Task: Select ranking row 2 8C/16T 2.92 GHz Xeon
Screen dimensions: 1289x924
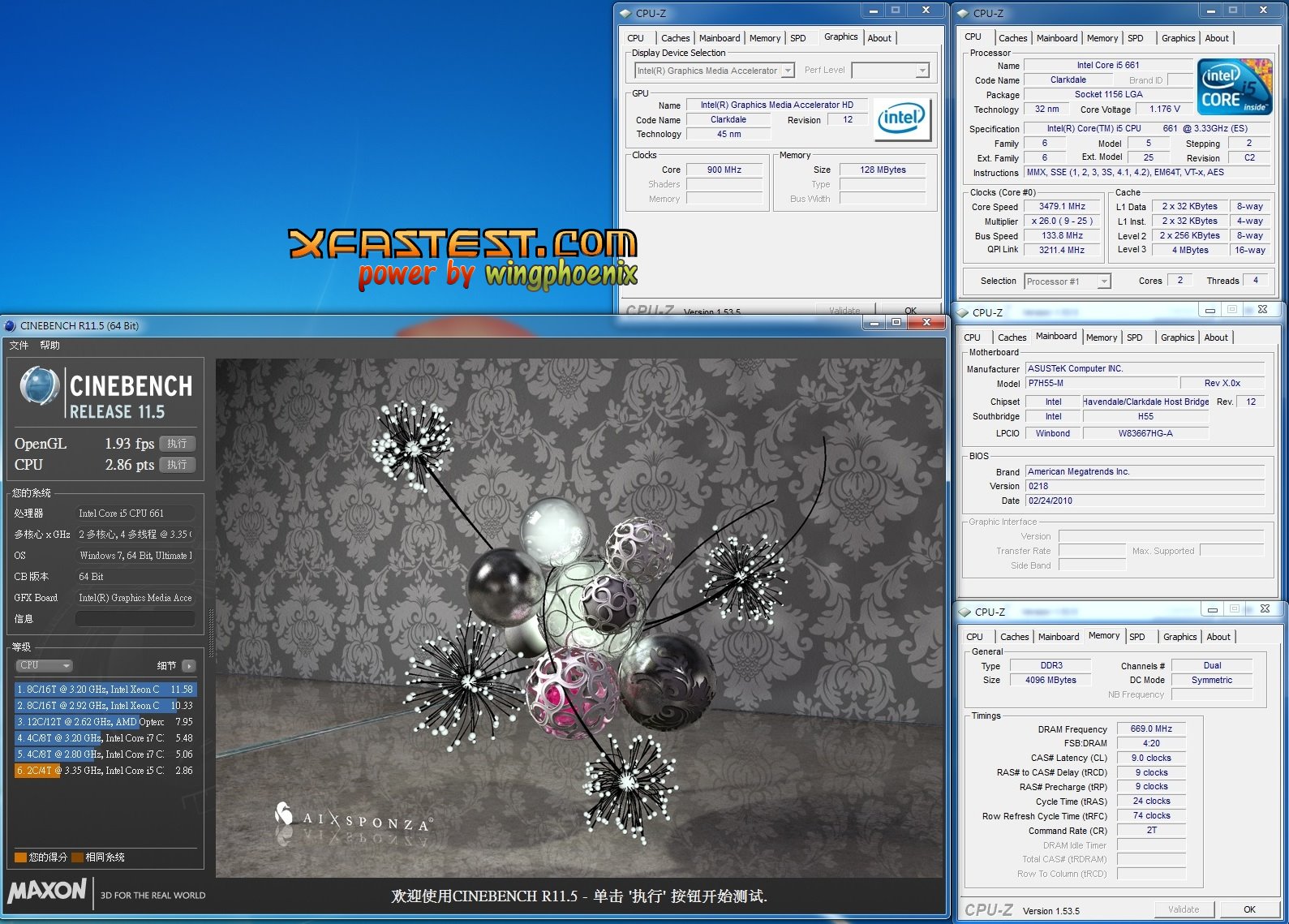Action: coord(105,706)
